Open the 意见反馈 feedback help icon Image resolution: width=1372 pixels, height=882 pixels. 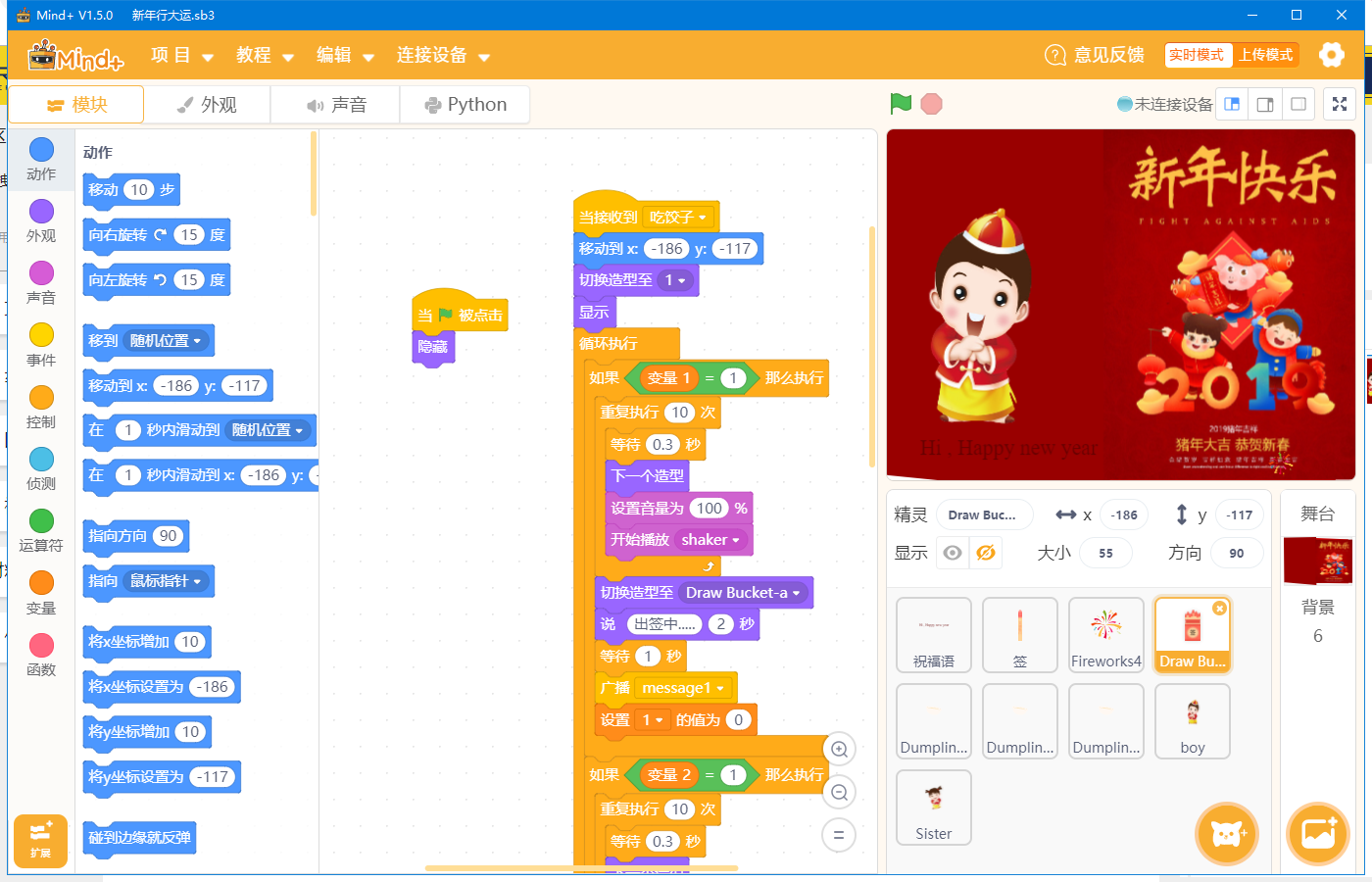[1055, 55]
